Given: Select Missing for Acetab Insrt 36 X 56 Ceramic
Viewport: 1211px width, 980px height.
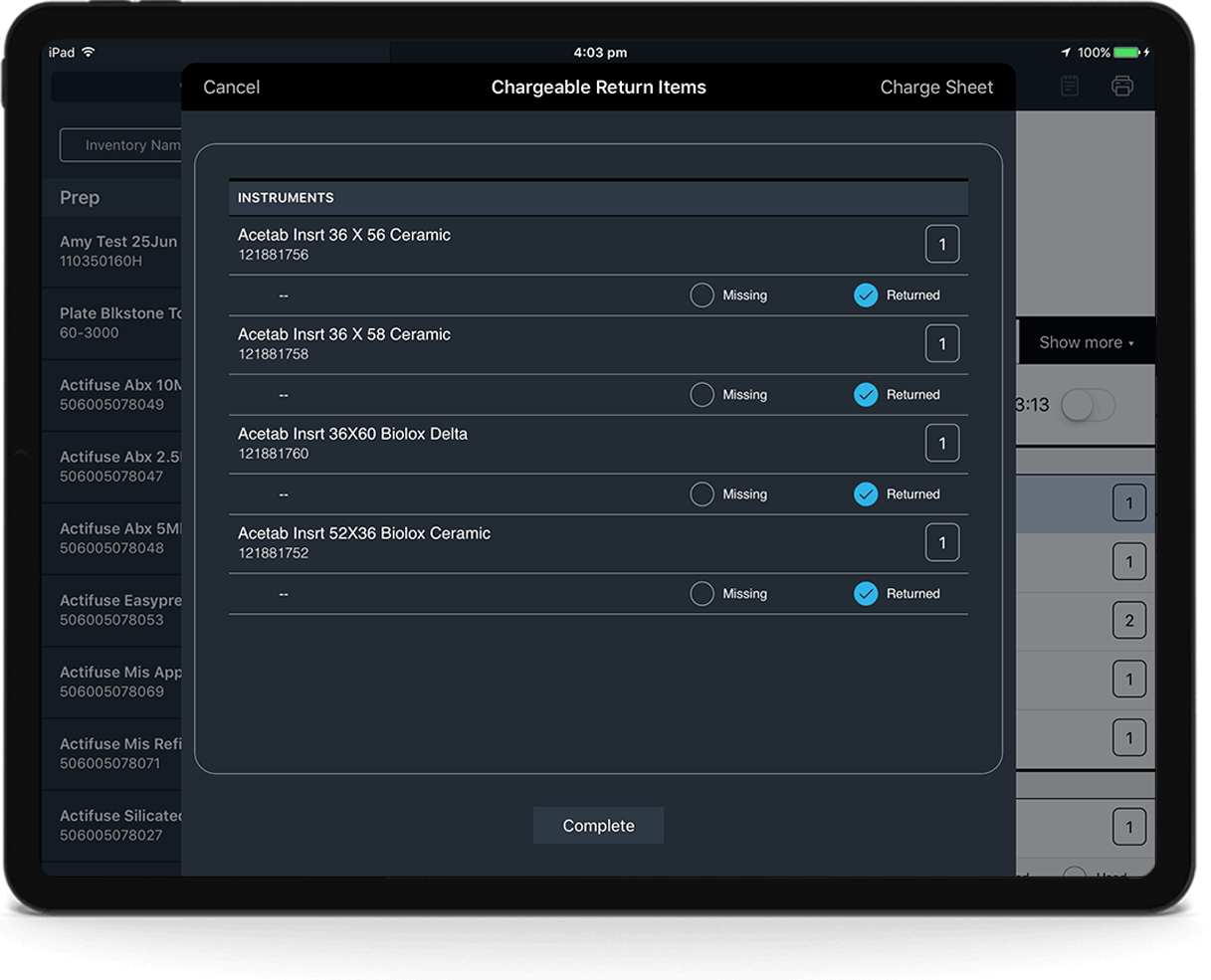Looking at the screenshot, I should tap(703, 295).
